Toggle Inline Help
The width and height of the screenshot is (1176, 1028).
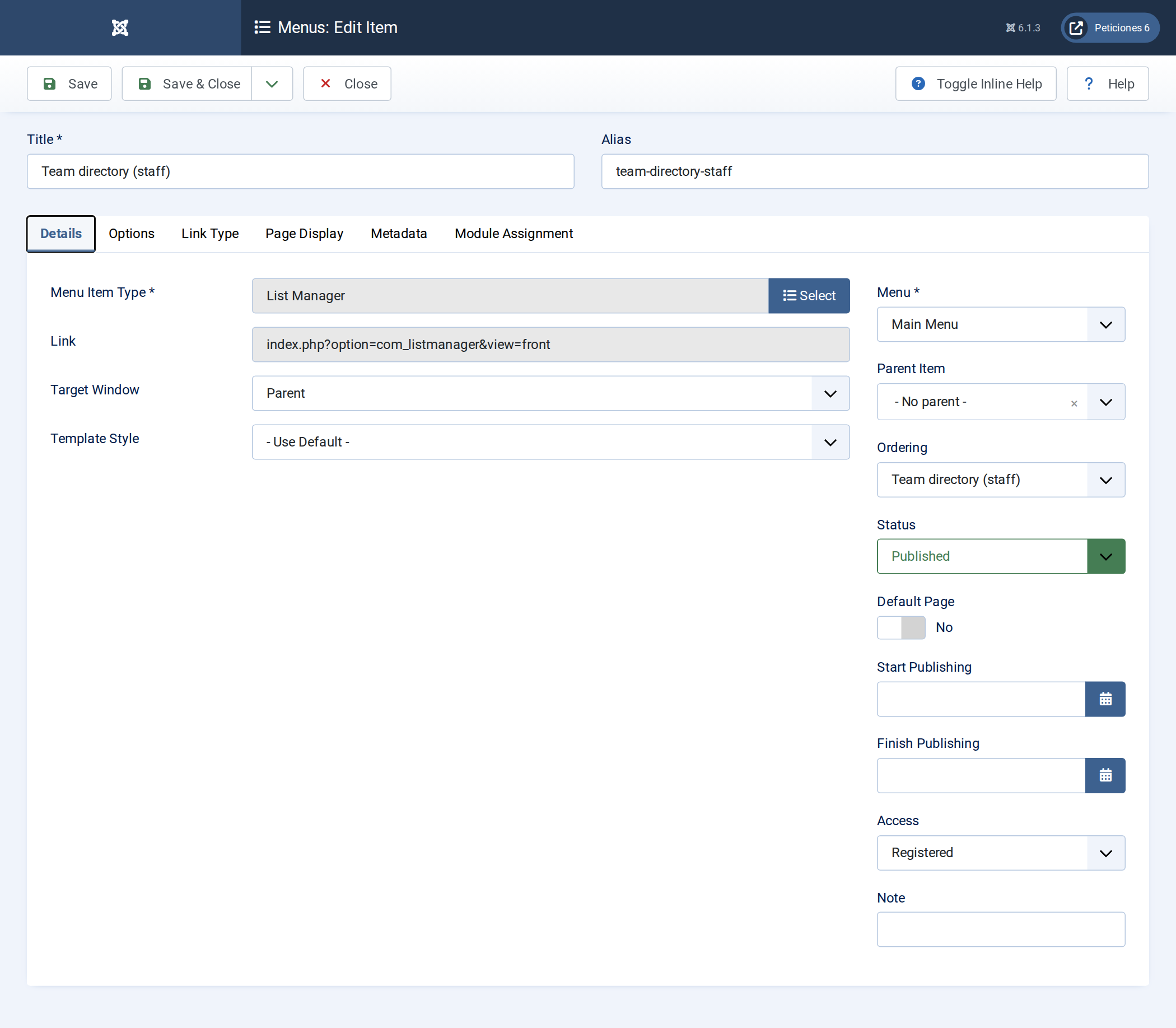(976, 84)
